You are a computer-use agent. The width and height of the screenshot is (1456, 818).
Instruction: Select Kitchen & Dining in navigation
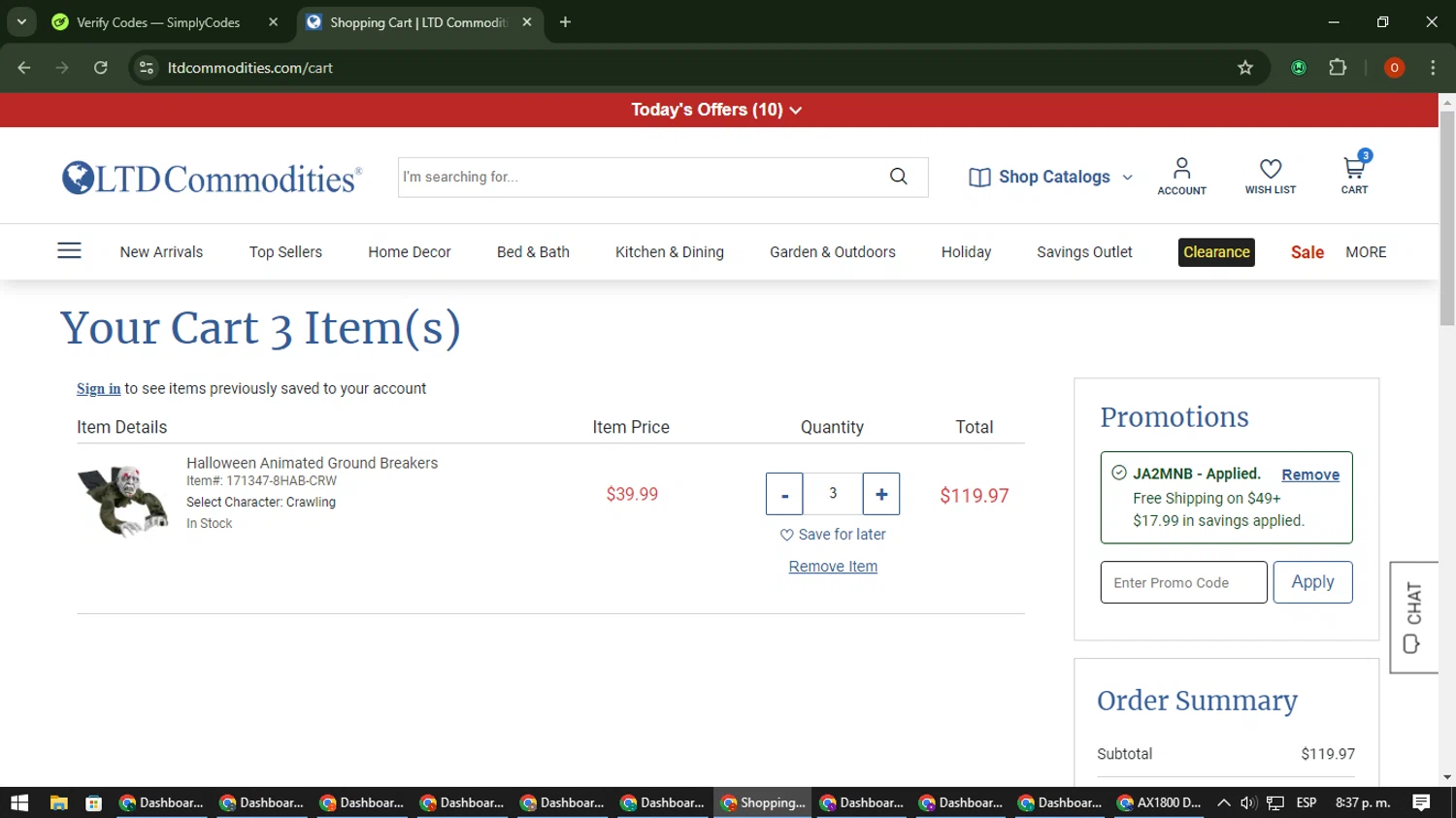pyautogui.click(x=670, y=252)
